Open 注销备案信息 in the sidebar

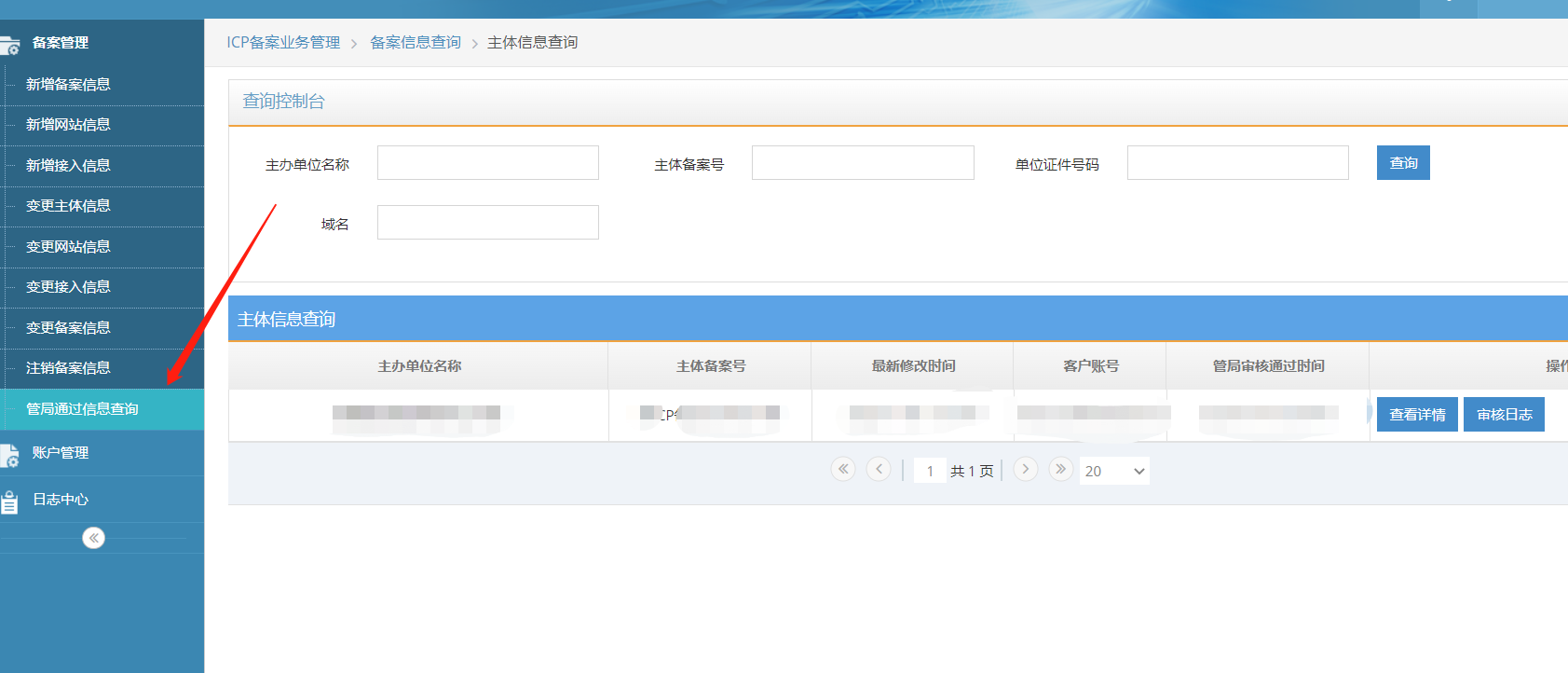68,368
